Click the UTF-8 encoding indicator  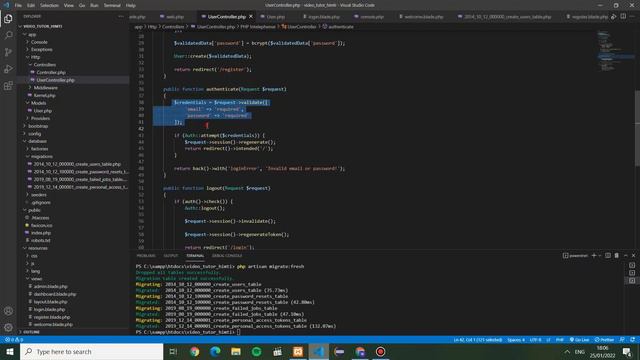click(x=535, y=340)
